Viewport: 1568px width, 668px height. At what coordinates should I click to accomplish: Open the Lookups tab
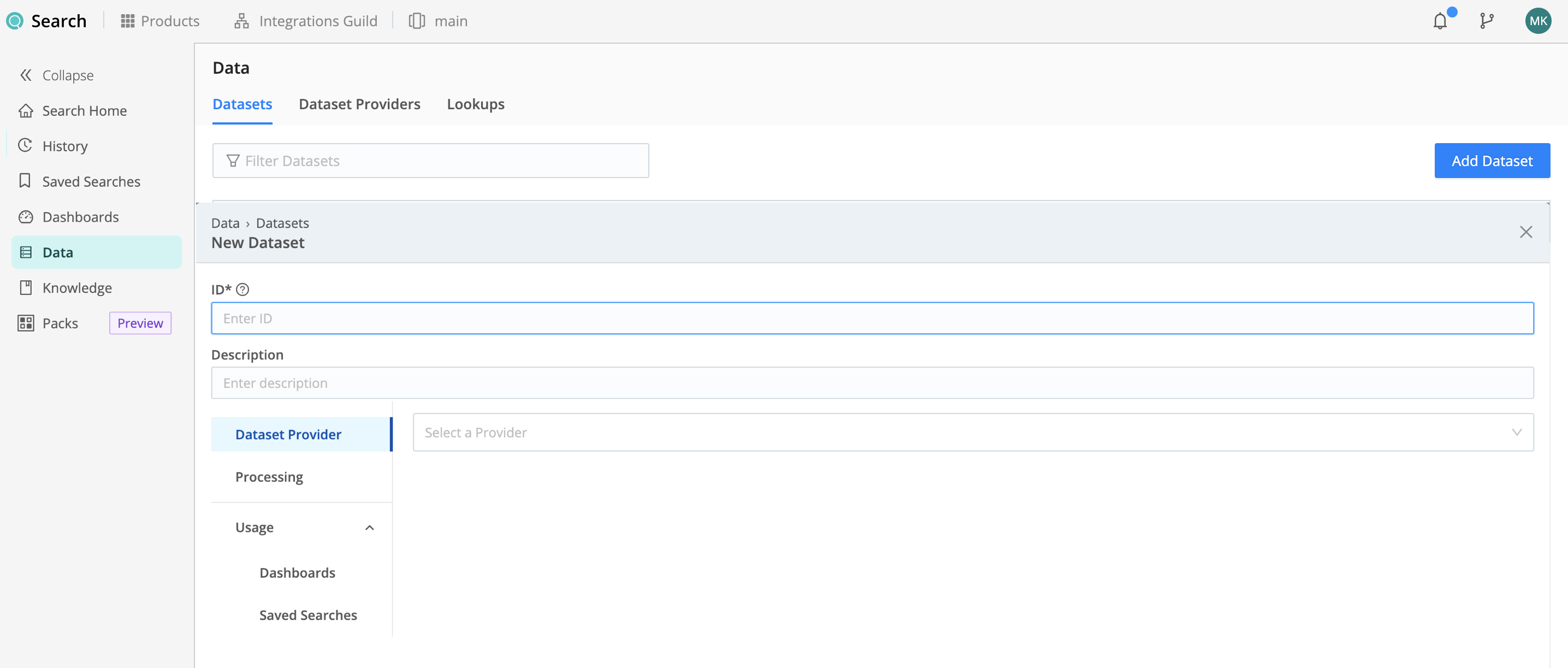[475, 104]
